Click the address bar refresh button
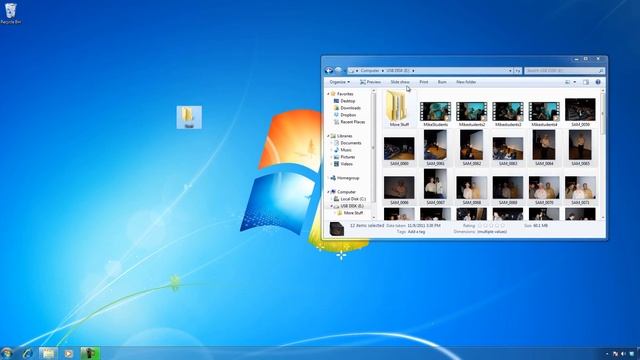640x360 pixels. pos(518,71)
